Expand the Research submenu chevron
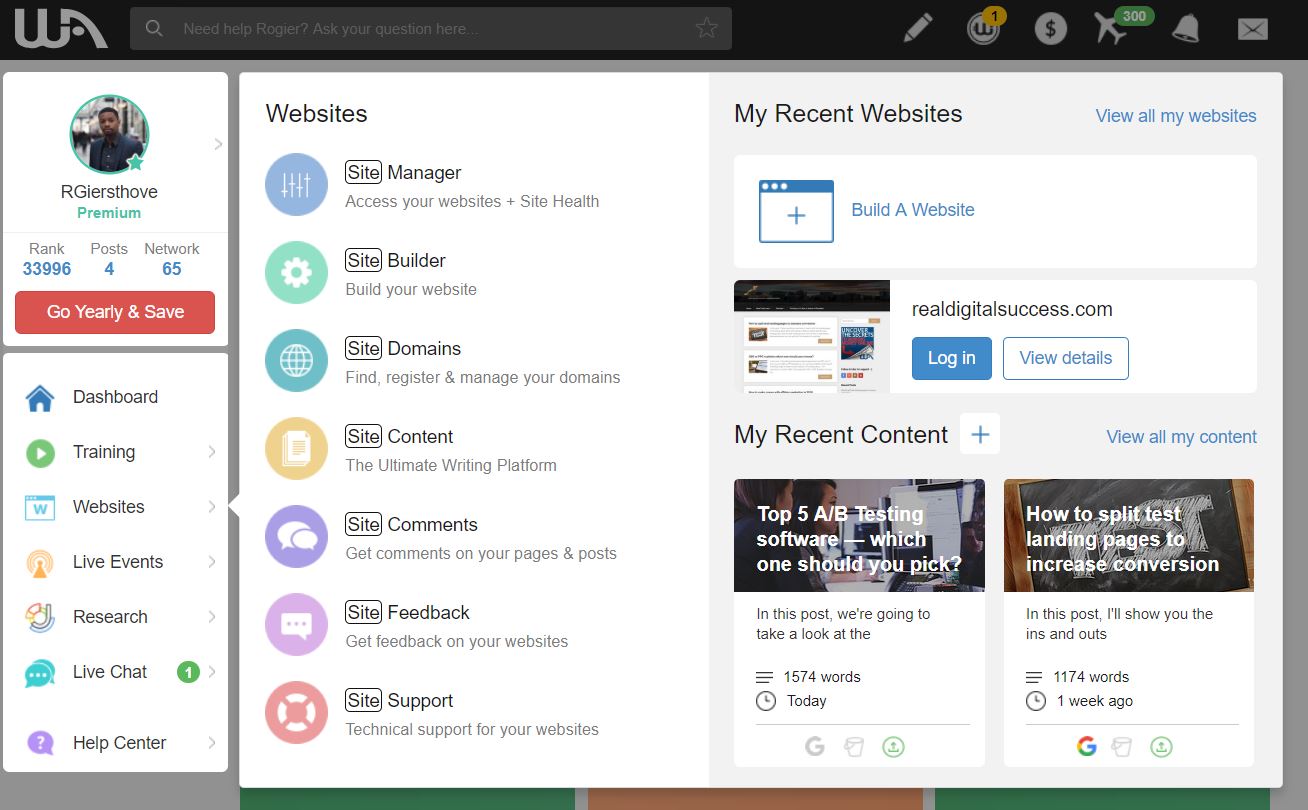The width and height of the screenshot is (1308, 810). 212,617
